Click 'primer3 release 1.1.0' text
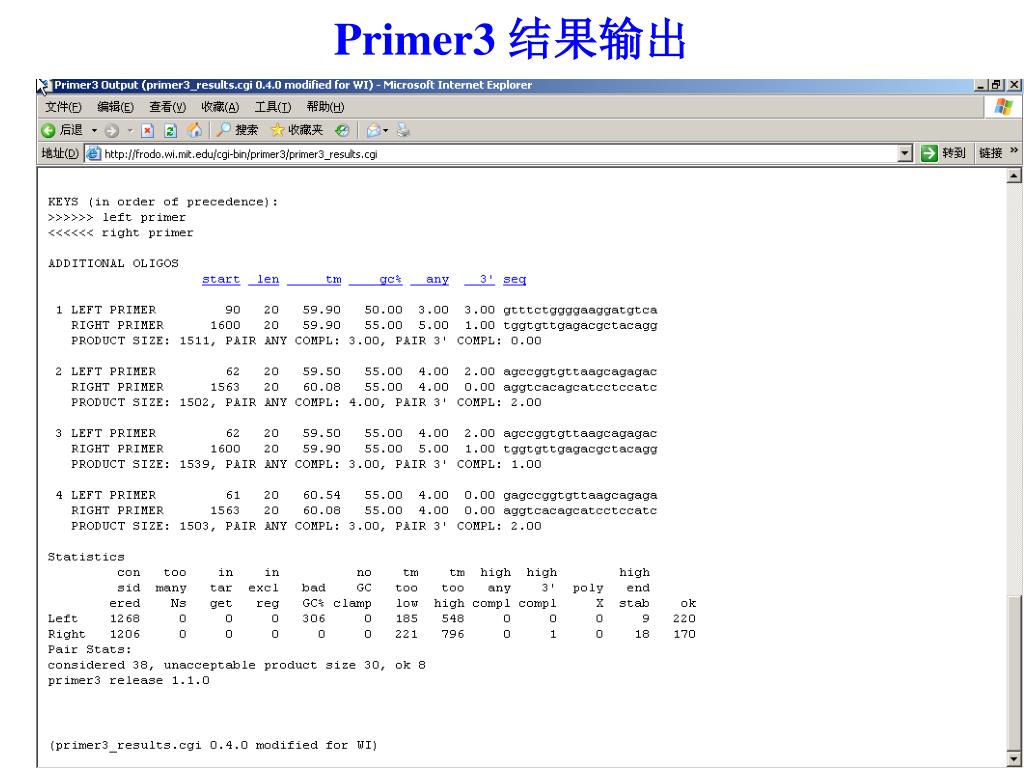Image resolution: width=1024 pixels, height=768 pixels. [129, 680]
